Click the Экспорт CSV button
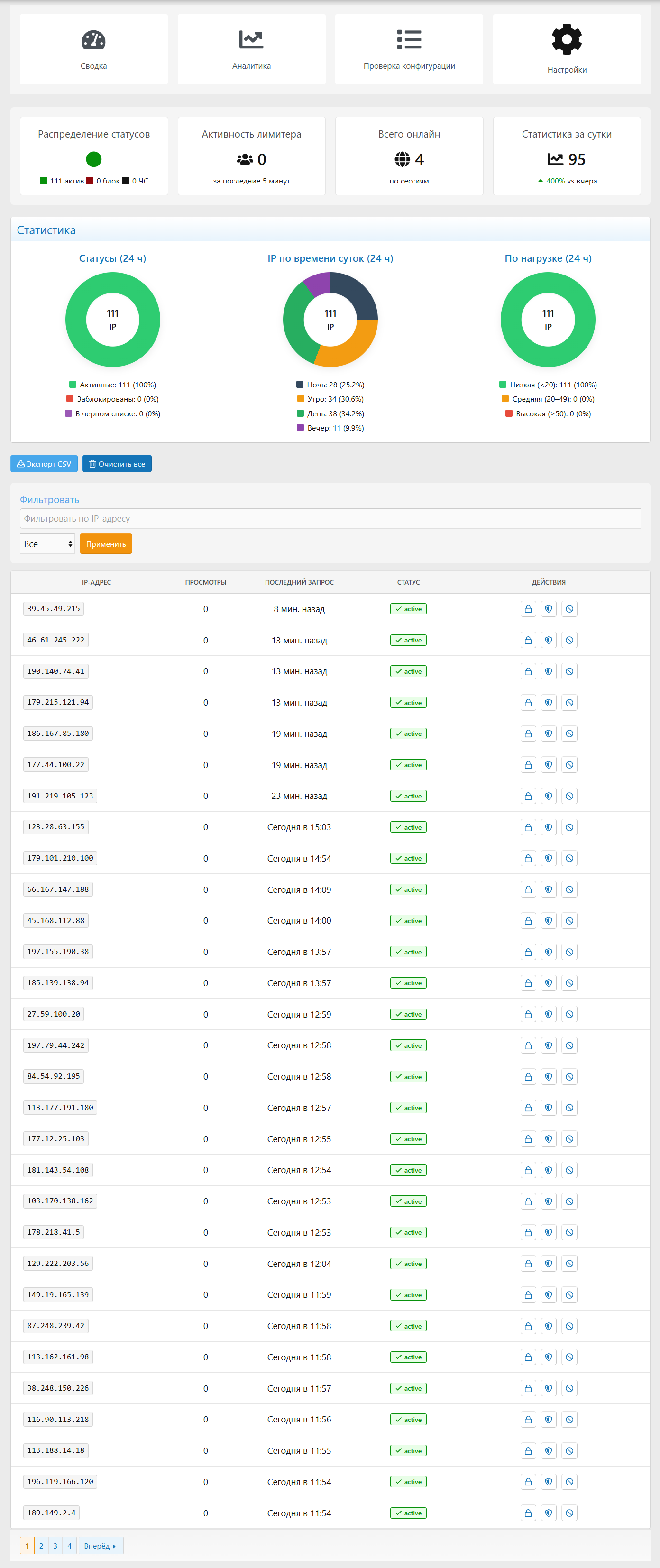 click(44, 464)
